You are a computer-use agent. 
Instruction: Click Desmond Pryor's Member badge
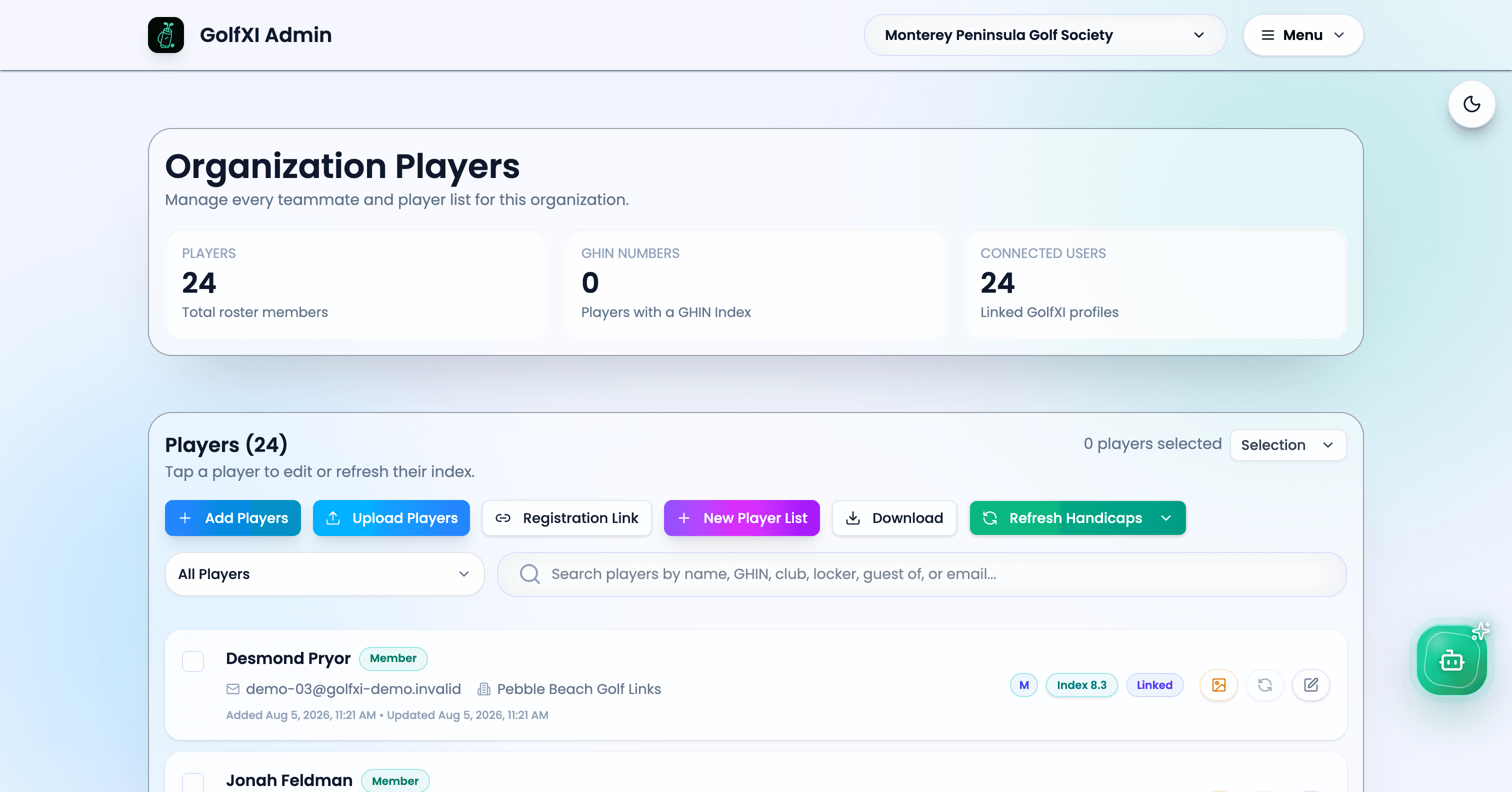tap(392, 658)
